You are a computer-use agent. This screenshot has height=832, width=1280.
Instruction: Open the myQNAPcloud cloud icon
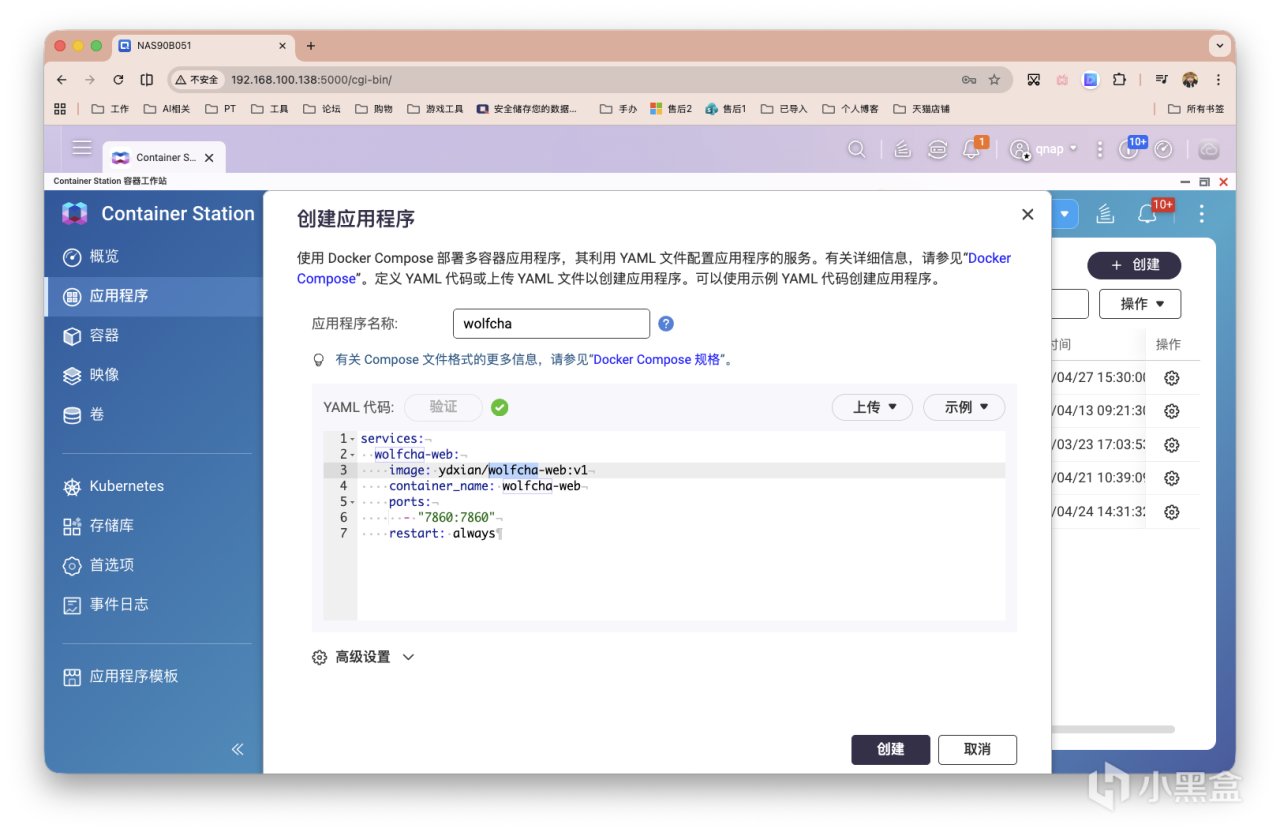(1209, 149)
